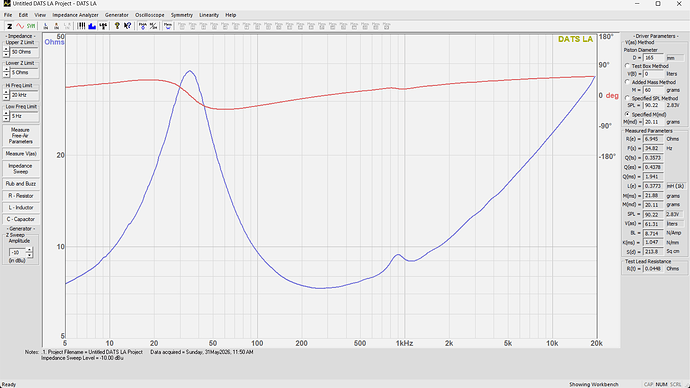Click the R - Resistor button

(x=21, y=196)
